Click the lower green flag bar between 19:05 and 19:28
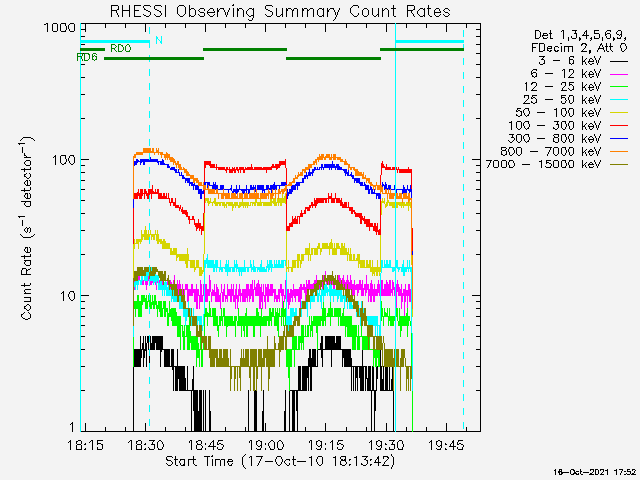The height and width of the screenshot is (480, 640). pyautogui.click(x=333, y=58)
